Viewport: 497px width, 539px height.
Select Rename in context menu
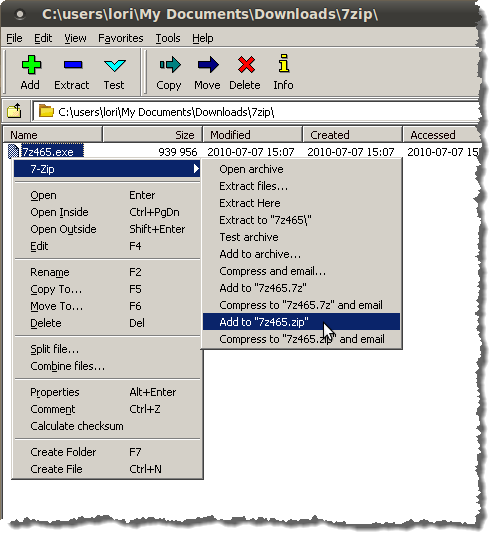[x=107, y=272]
